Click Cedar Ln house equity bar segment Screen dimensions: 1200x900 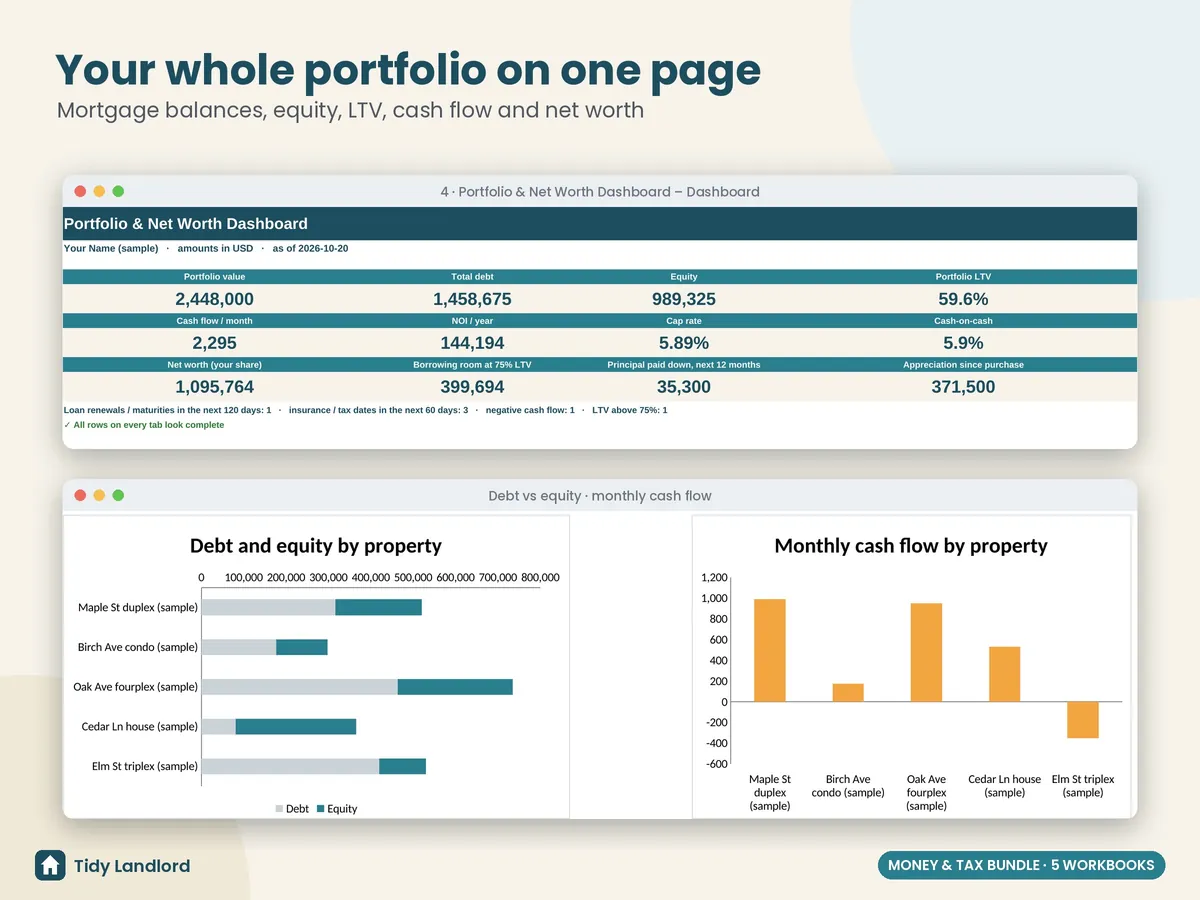point(296,727)
